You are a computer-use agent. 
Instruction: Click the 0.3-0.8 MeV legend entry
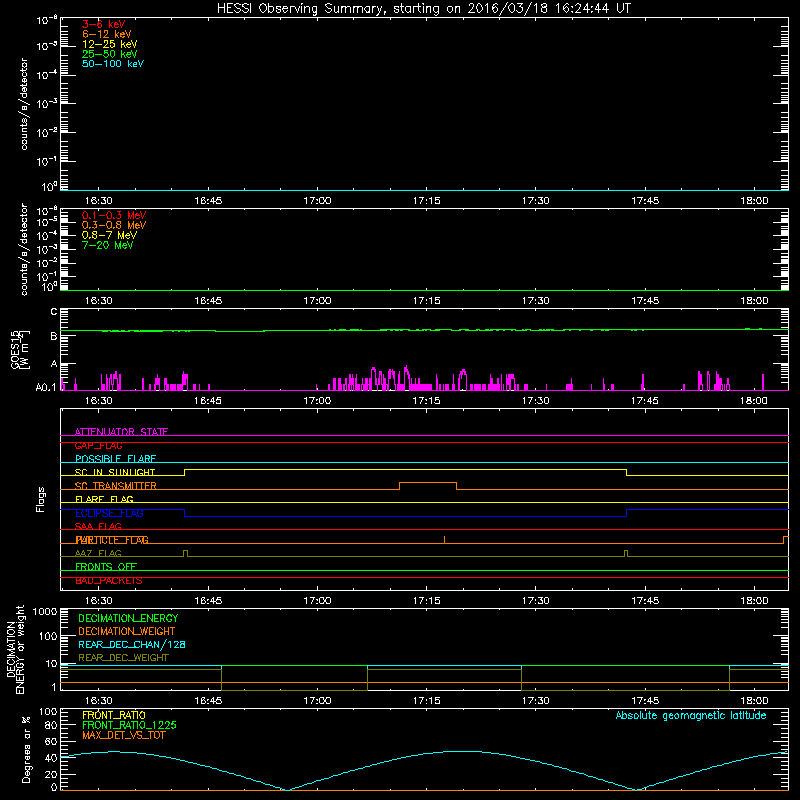(x=114, y=225)
